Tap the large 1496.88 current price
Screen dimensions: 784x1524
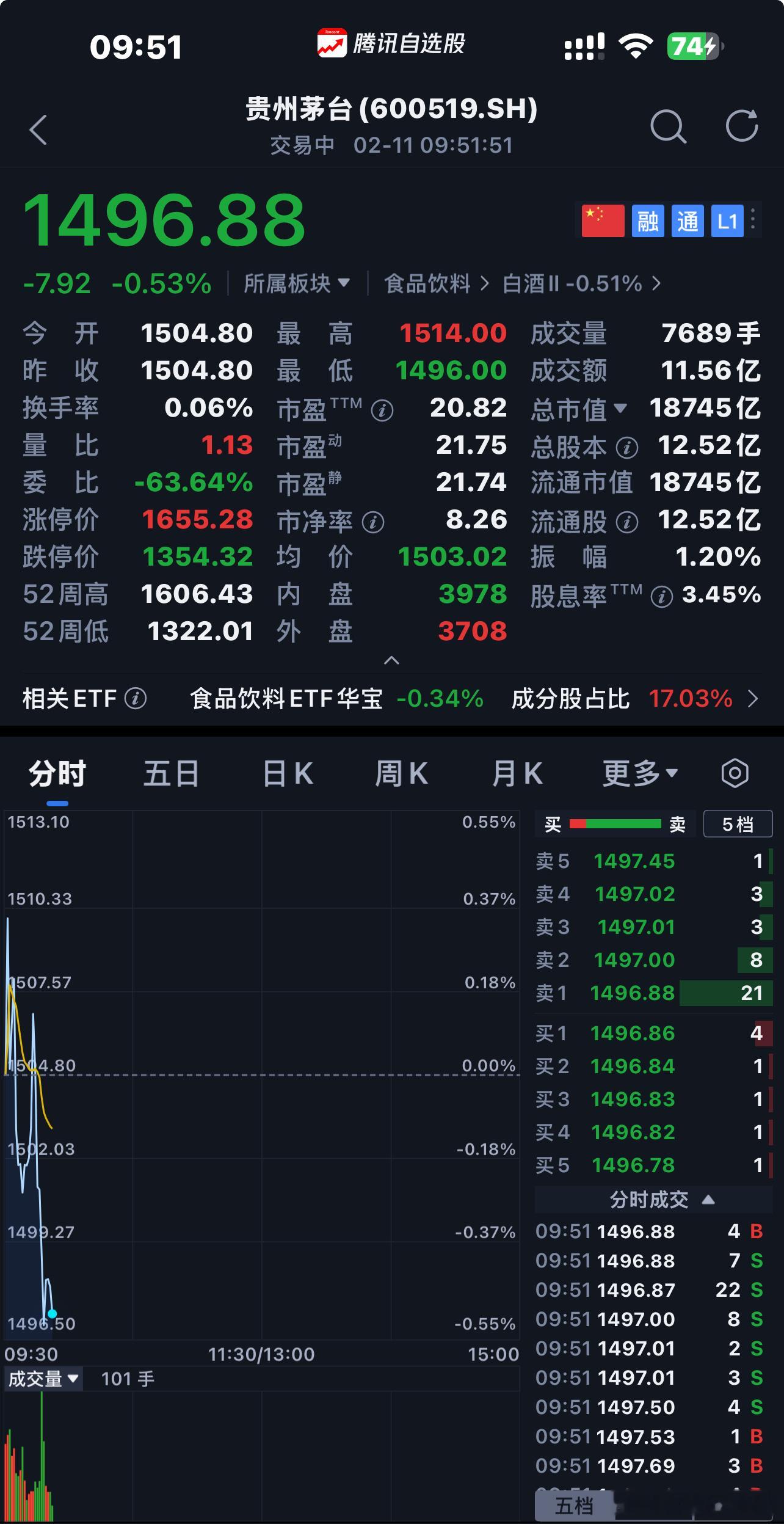pyautogui.click(x=164, y=219)
